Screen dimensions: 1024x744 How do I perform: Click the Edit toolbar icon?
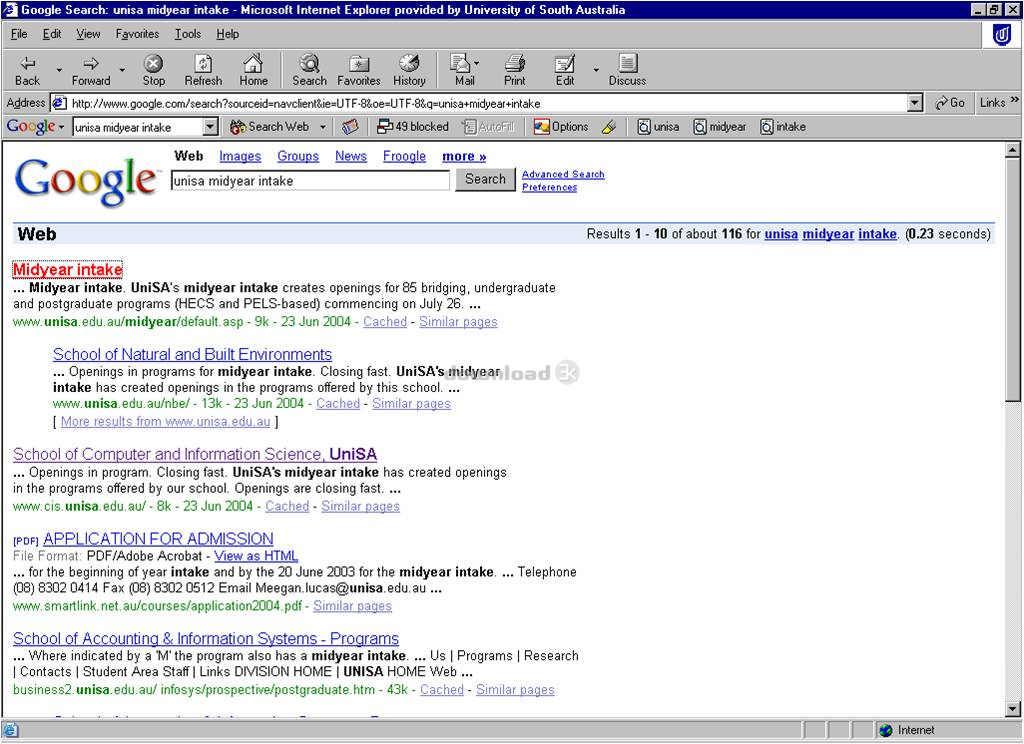coord(565,71)
